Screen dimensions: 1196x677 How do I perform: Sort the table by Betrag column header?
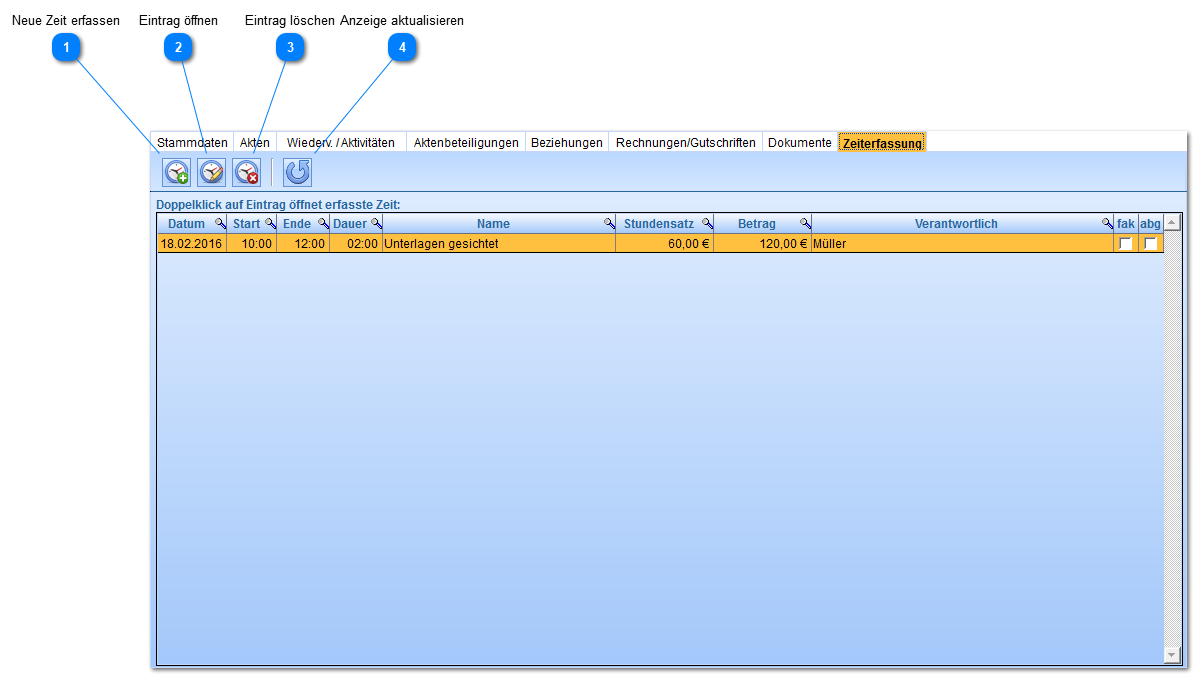tap(756, 224)
